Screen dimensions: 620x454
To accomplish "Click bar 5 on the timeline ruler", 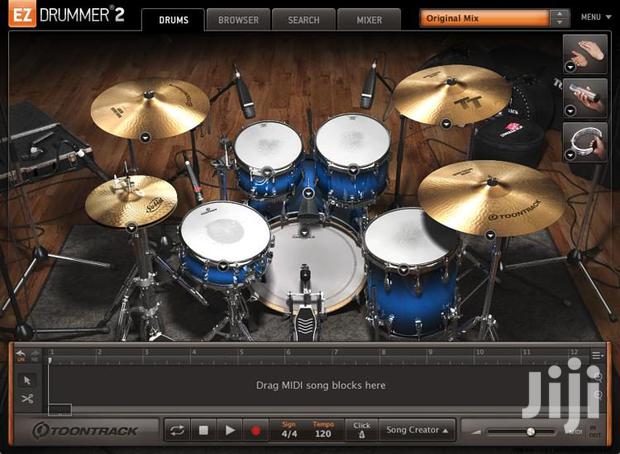I will 241,352.
